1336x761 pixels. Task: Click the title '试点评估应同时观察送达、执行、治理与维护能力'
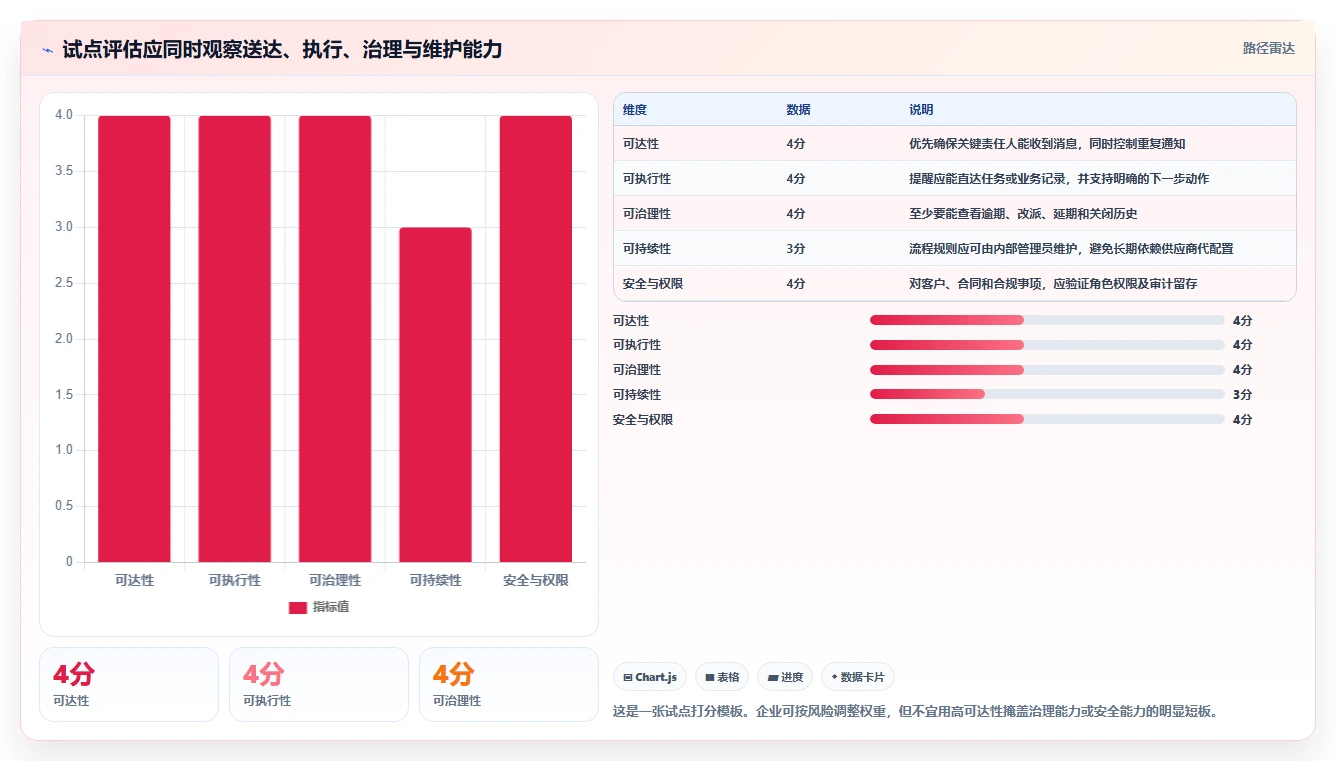pos(282,49)
